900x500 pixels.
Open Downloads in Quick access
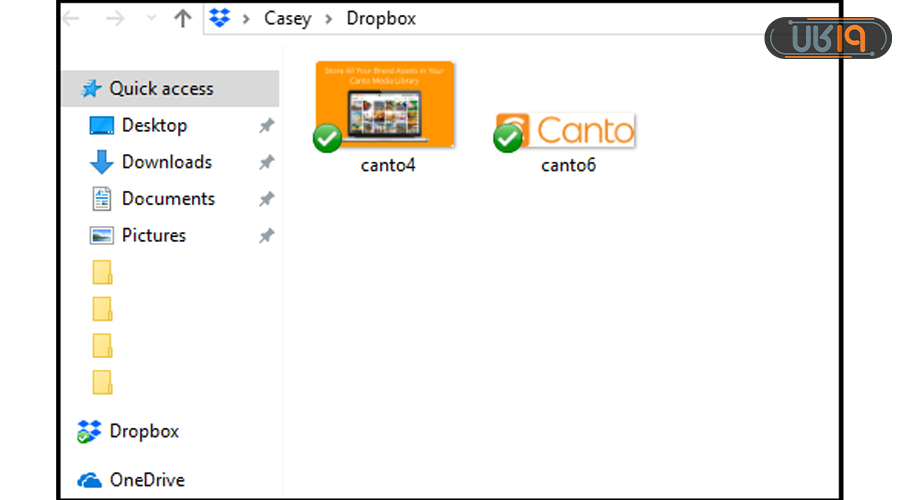point(167,162)
